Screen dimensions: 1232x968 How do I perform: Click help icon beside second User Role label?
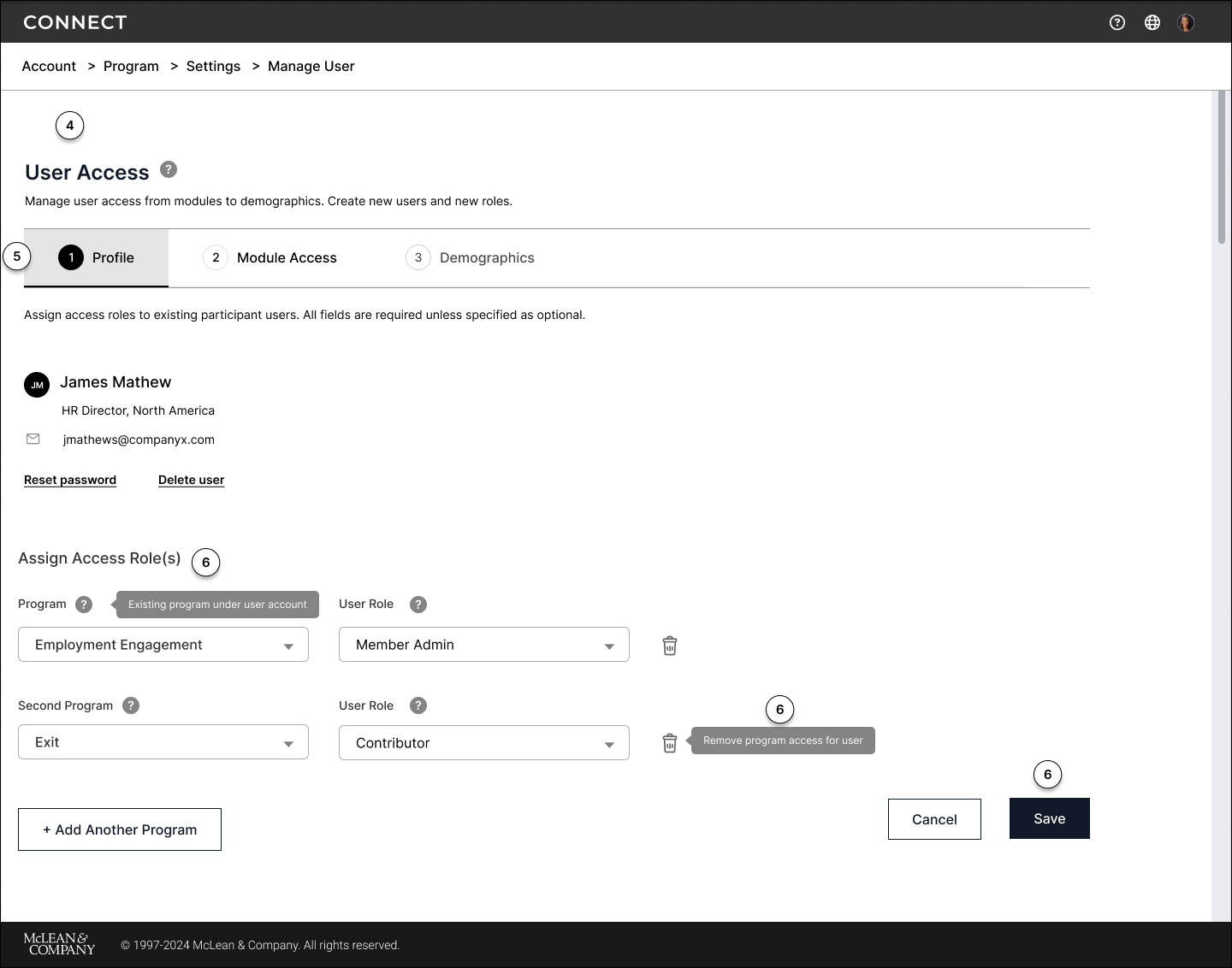pyautogui.click(x=418, y=705)
